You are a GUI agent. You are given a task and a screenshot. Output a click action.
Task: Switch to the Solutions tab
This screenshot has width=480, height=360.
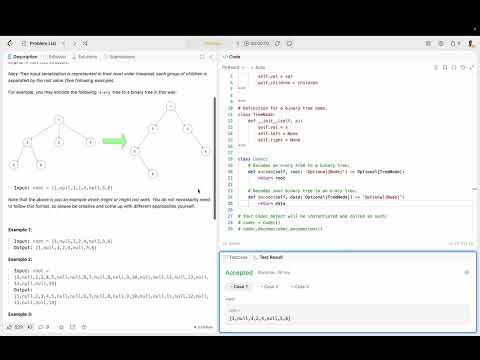[x=85, y=57]
